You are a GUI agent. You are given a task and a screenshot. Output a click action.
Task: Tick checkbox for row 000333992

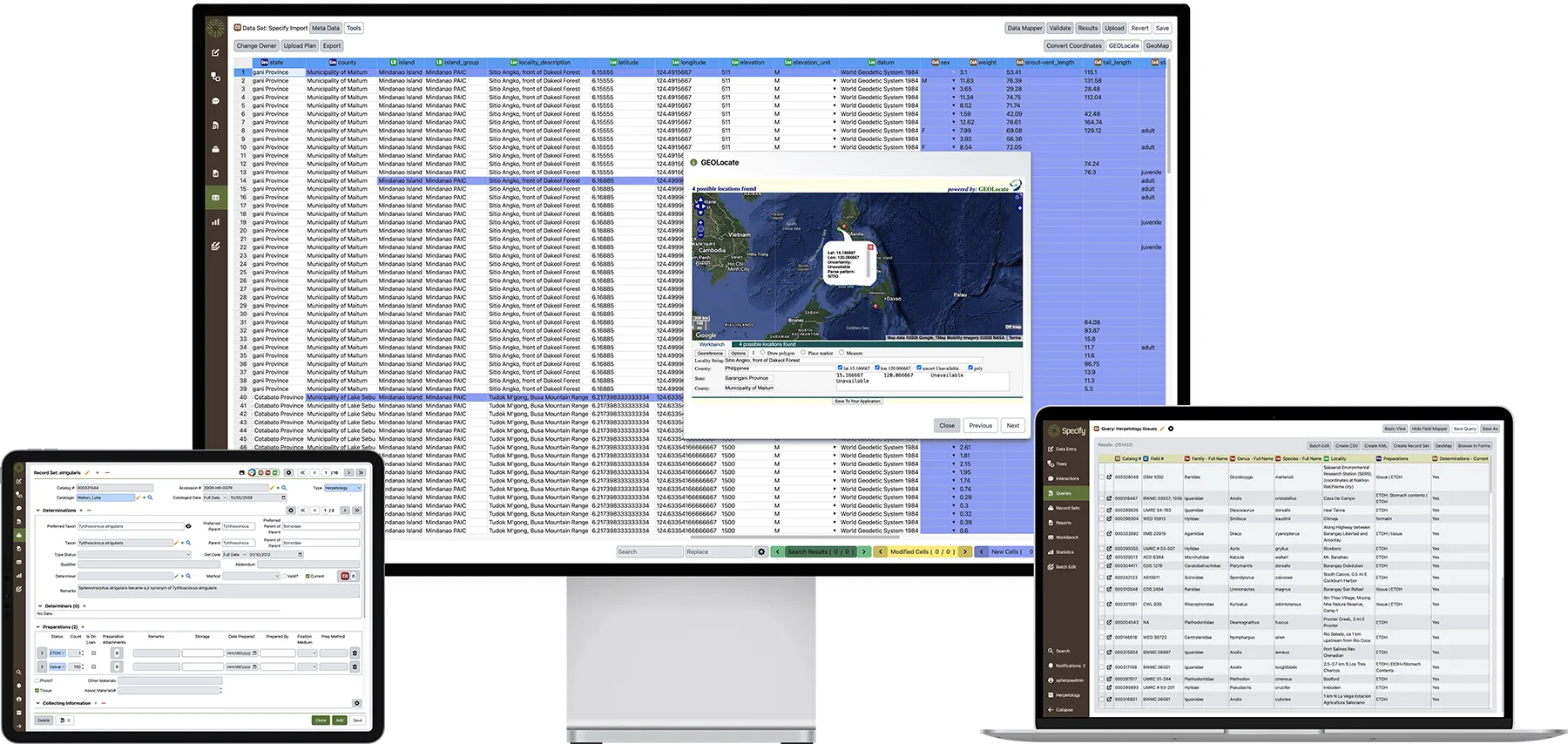coord(1101,534)
